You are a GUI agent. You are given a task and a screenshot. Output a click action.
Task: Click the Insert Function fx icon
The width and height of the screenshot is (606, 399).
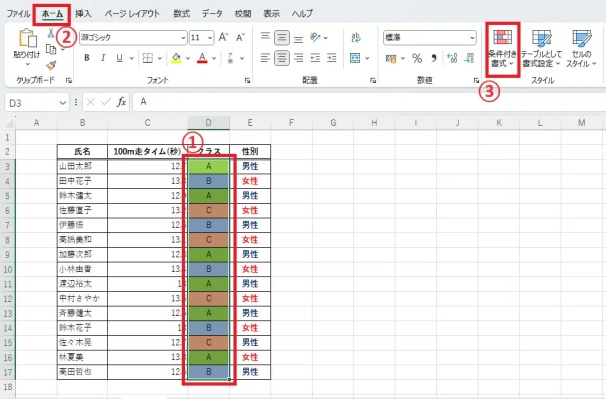pyautogui.click(x=121, y=102)
